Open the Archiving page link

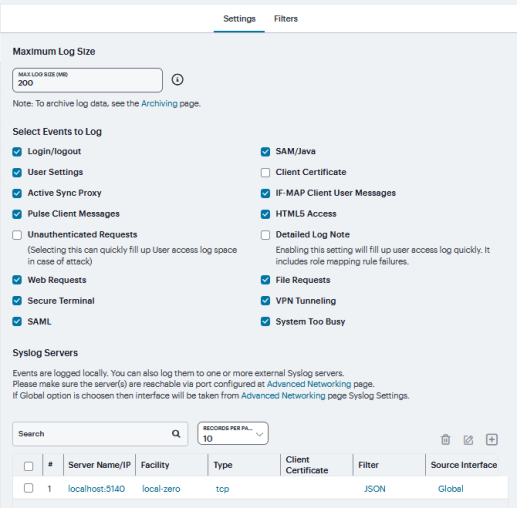(x=159, y=103)
